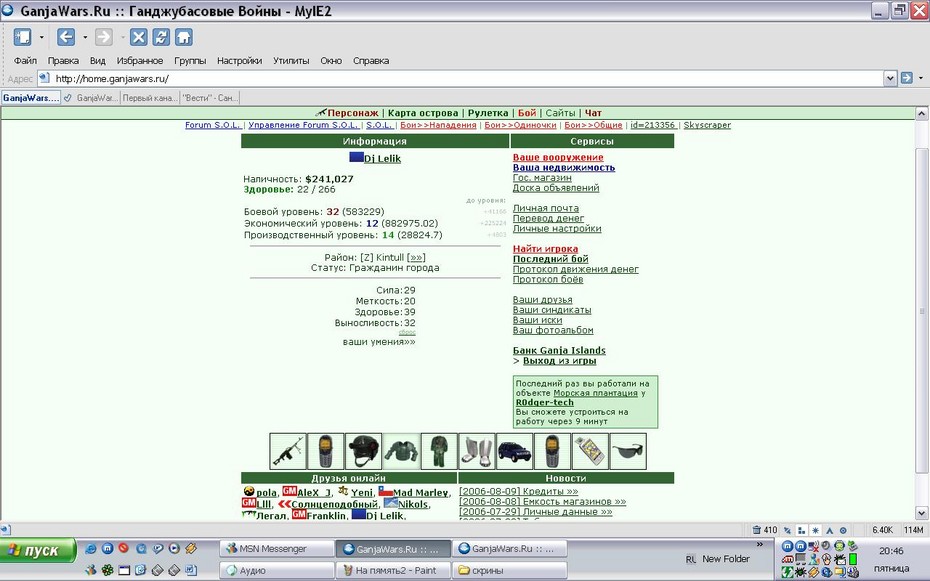Switch to MSN Messenger taskbar button
This screenshot has width=930, height=581.
[x=276, y=549]
